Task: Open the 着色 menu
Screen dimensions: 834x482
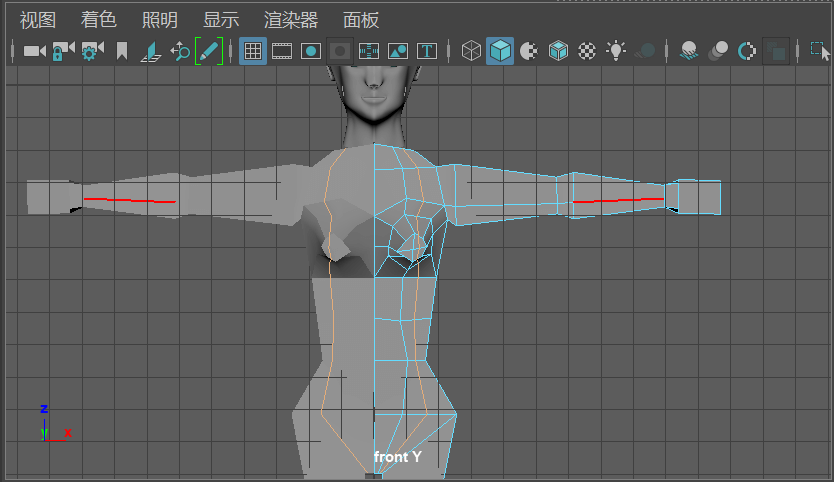Action: pos(98,20)
